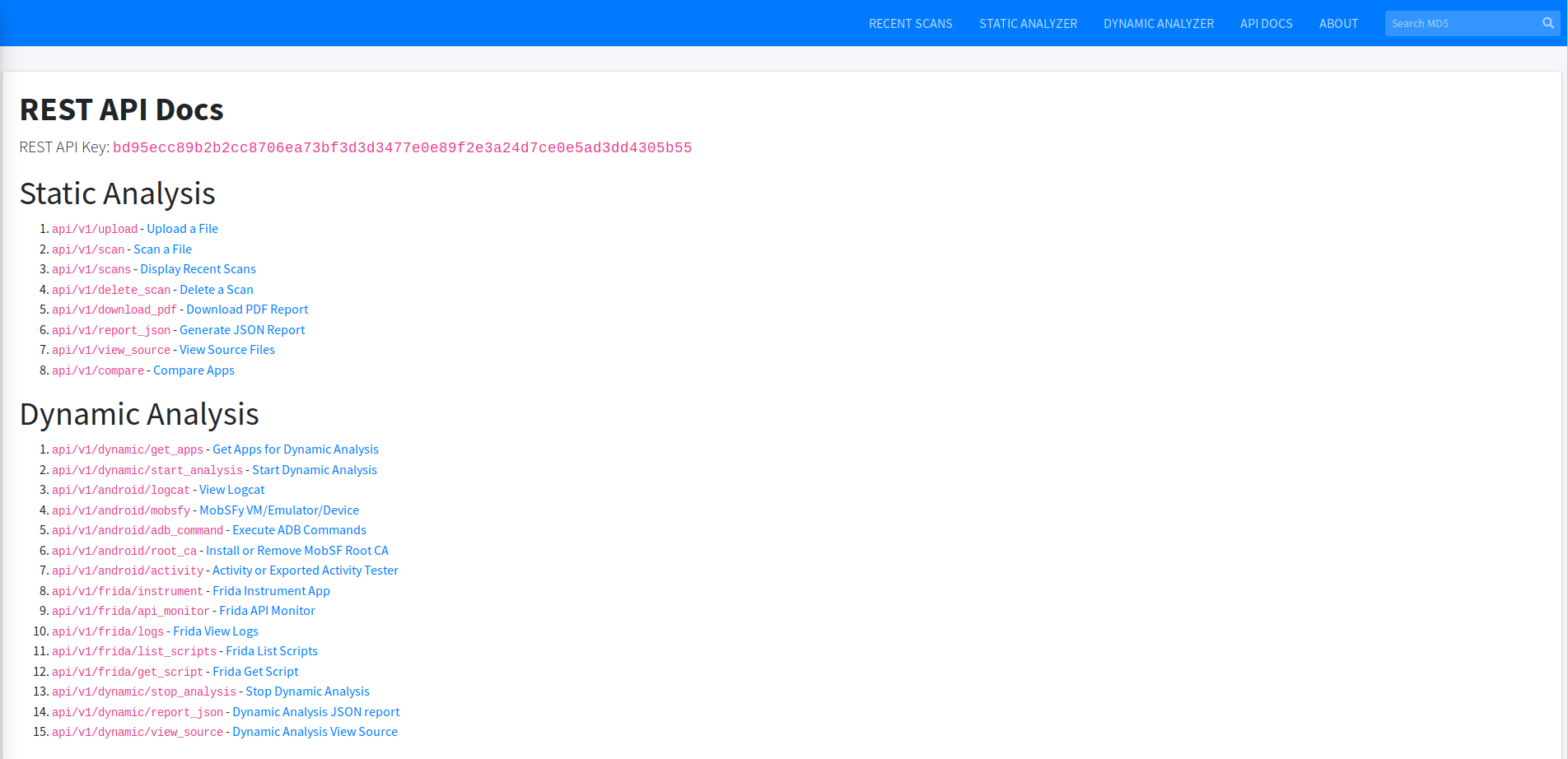Click the api/v1/frida/logs endpoint text
The width and height of the screenshot is (1568, 759).
point(108,631)
